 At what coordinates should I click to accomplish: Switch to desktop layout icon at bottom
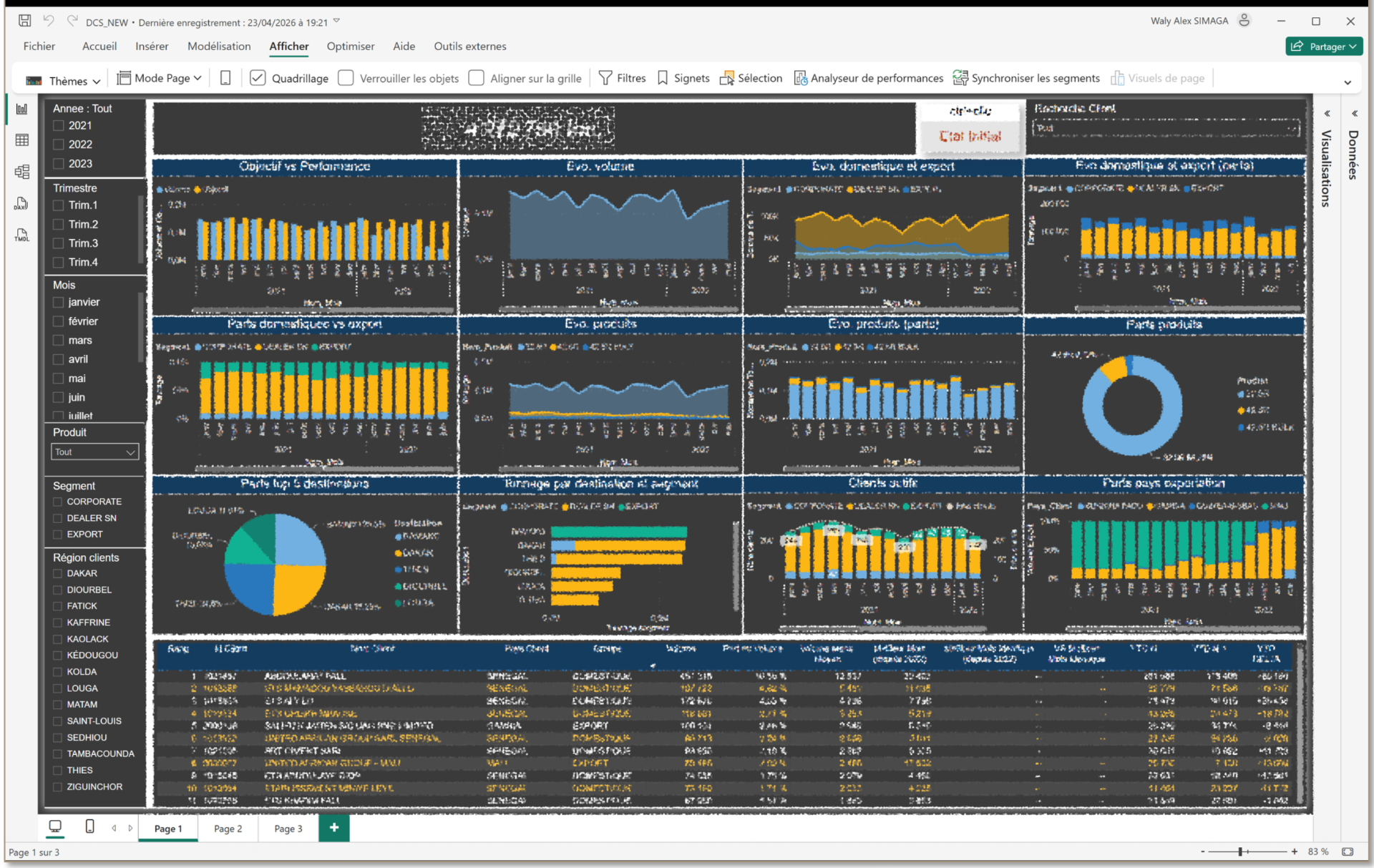[x=55, y=827]
